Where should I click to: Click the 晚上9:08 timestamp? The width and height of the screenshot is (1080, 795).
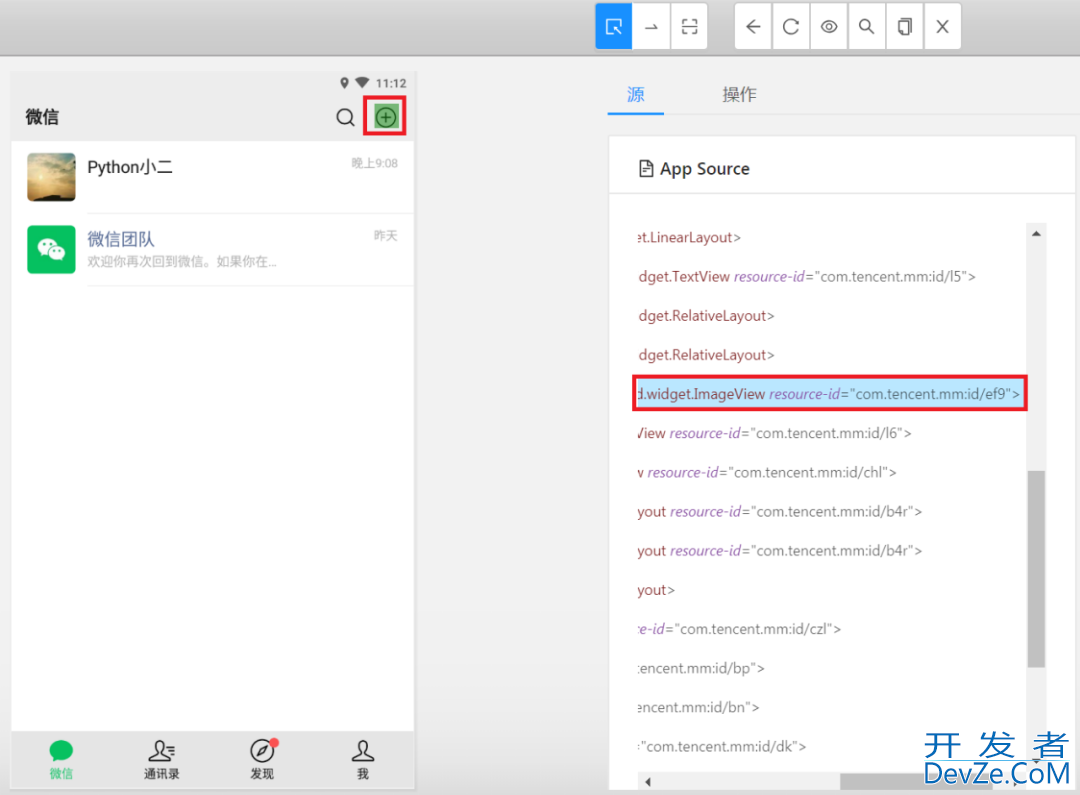(x=375, y=163)
